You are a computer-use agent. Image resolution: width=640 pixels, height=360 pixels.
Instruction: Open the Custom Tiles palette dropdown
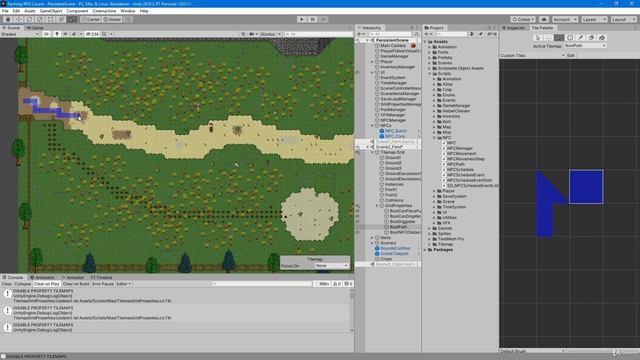(x=532, y=56)
